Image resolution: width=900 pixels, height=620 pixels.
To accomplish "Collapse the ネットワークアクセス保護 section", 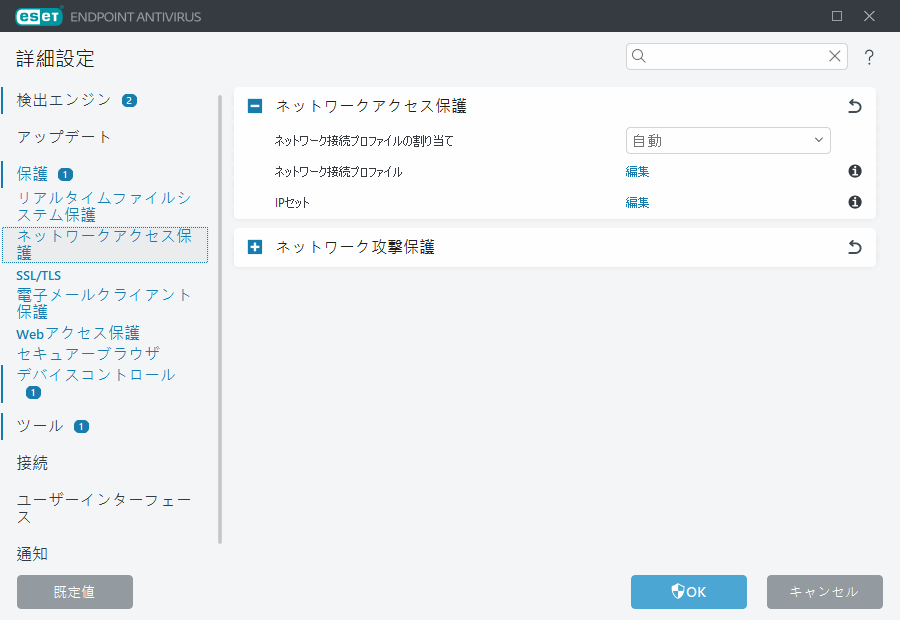I will point(254,105).
